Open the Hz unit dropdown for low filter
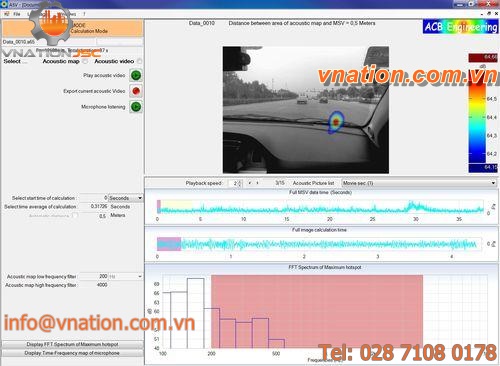500x366 pixels. [126, 276]
